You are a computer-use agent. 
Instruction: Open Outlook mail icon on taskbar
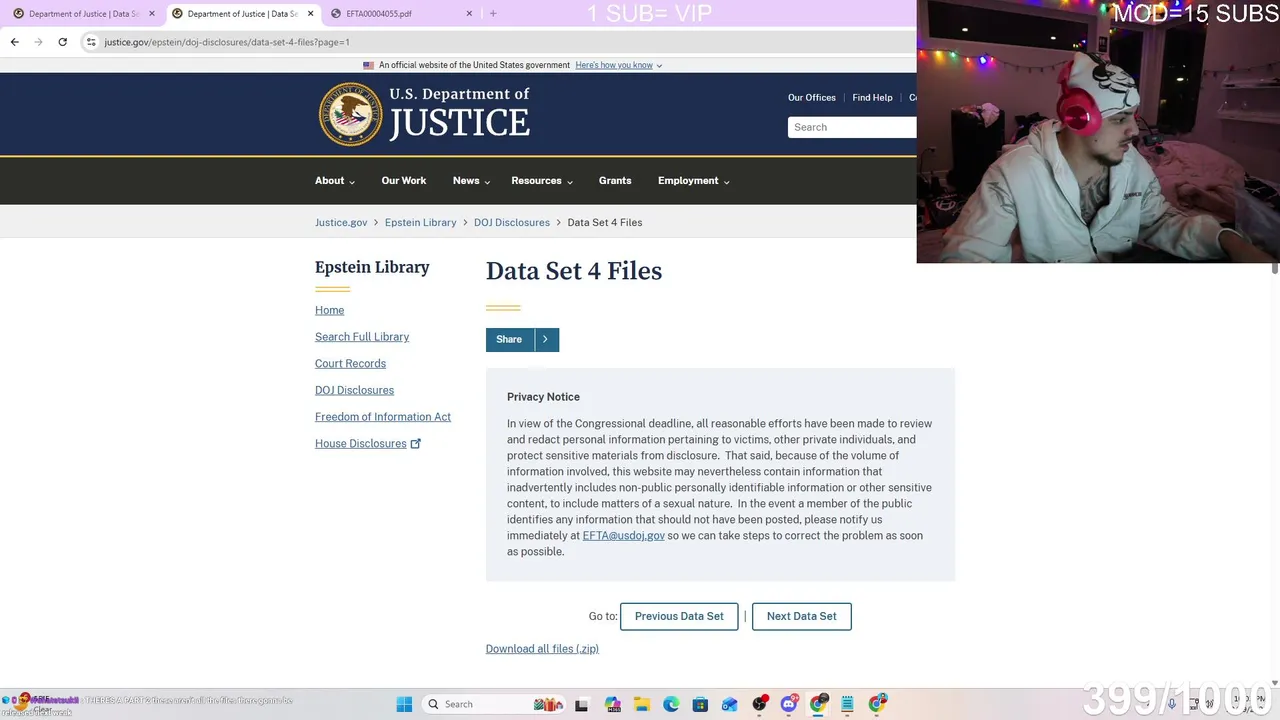point(730,704)
